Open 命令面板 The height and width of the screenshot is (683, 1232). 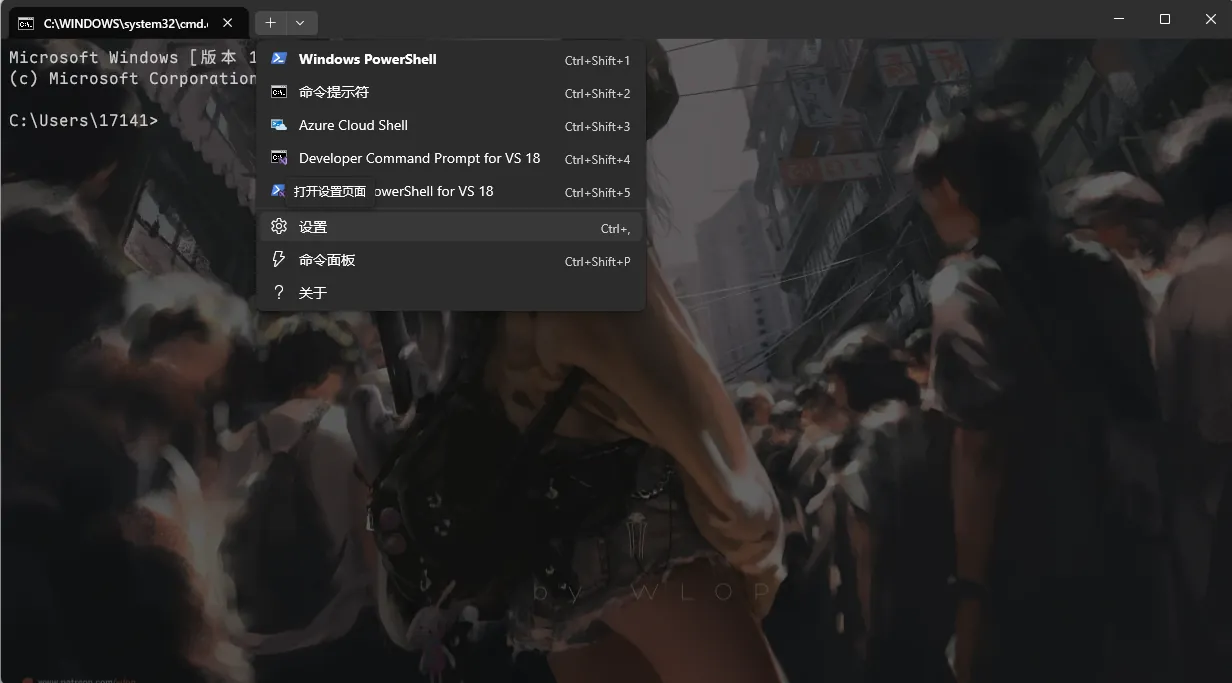click(450, 260)
